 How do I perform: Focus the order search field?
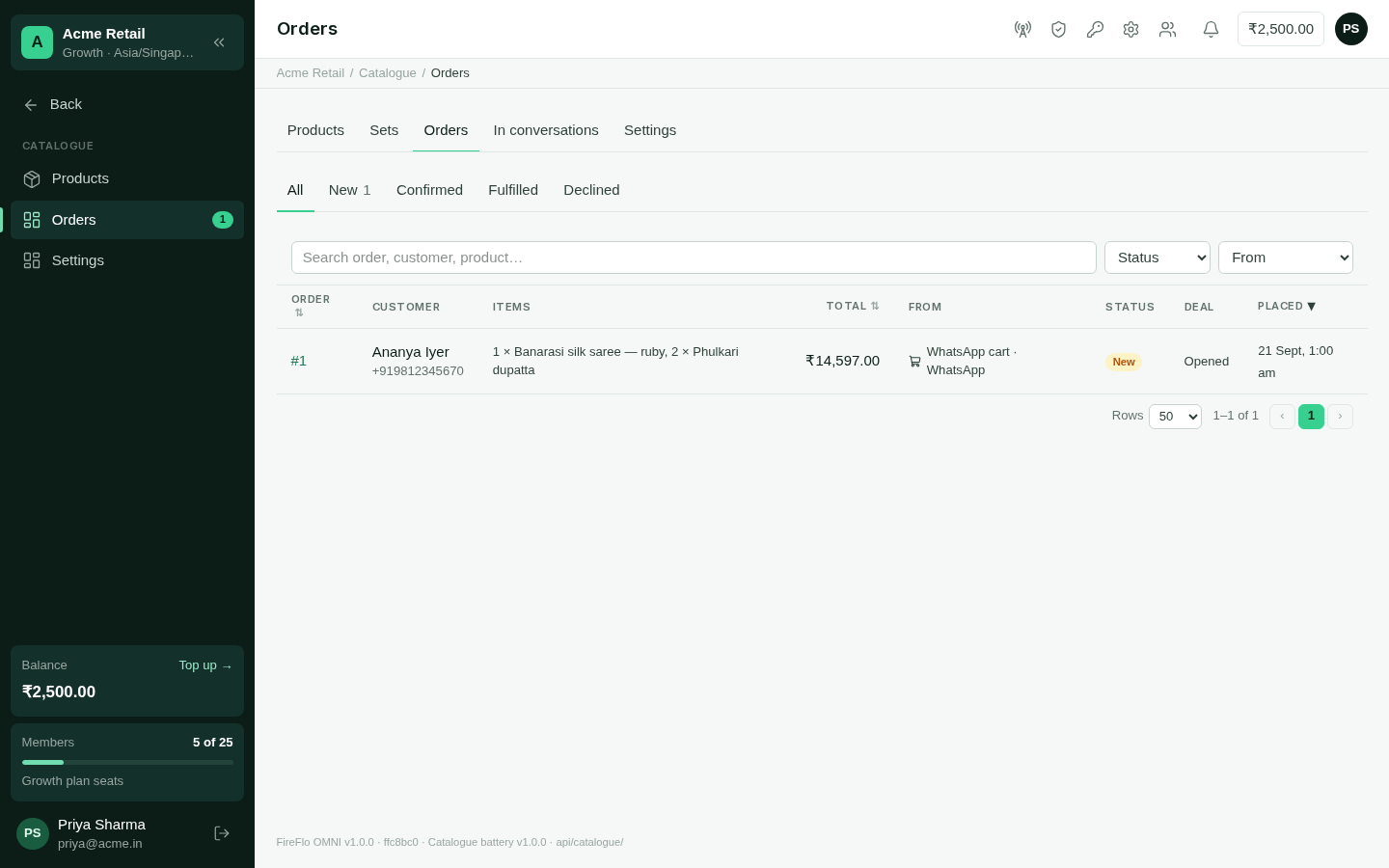694,258
